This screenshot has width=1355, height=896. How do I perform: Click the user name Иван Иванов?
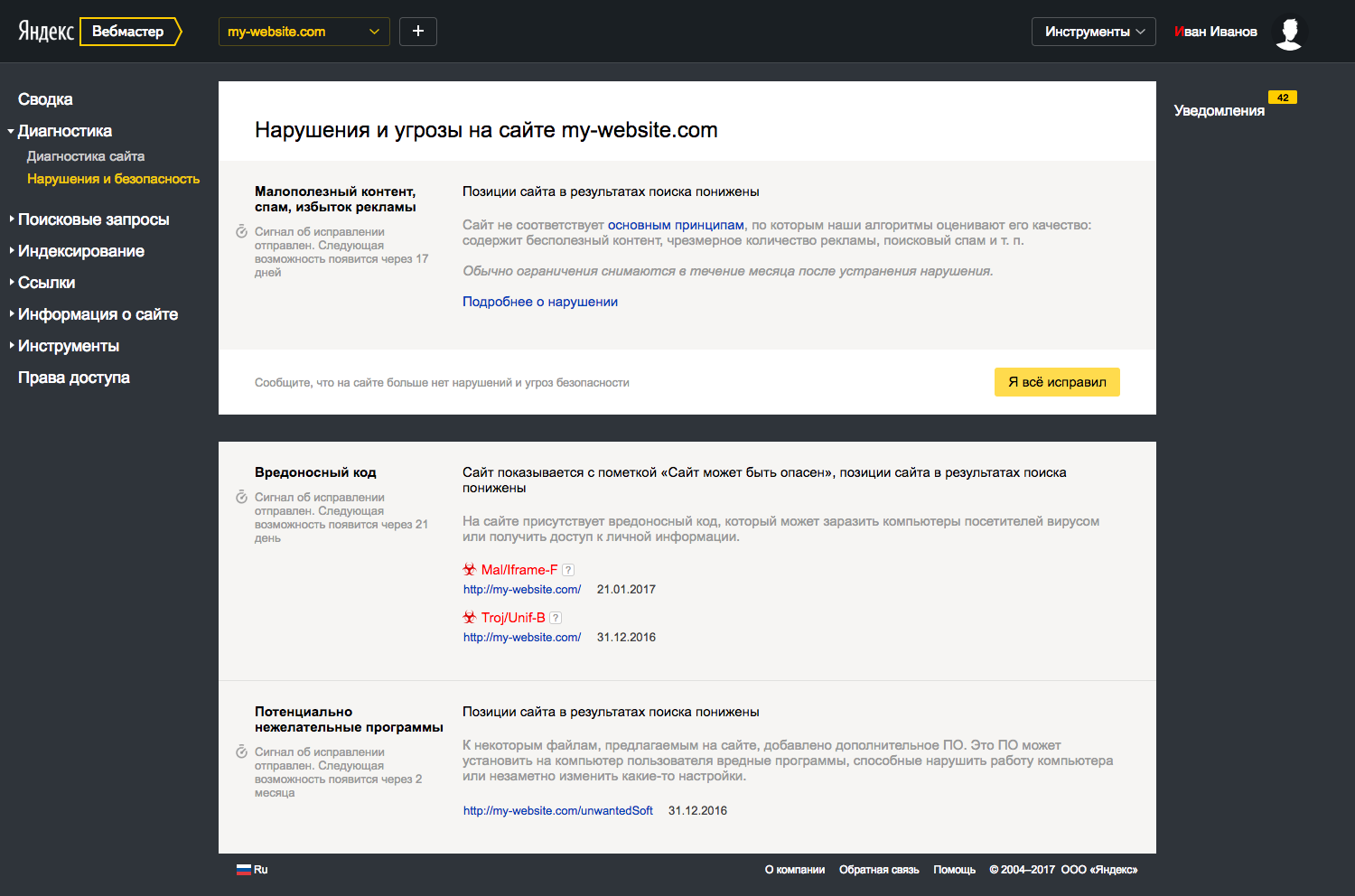pyautogui.click(x=1216, y=32)
